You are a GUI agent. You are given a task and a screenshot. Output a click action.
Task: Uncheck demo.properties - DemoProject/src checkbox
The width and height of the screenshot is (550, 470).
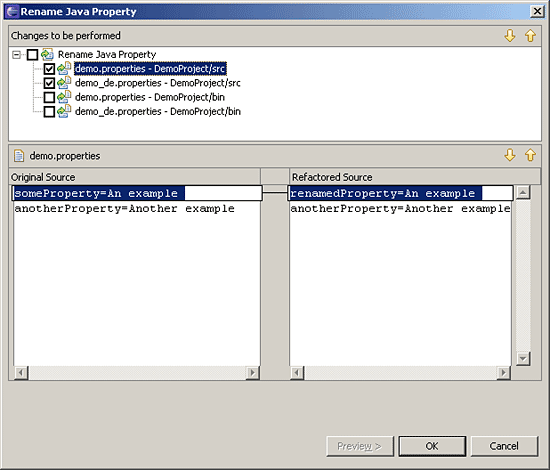click(x=49, y=69)
